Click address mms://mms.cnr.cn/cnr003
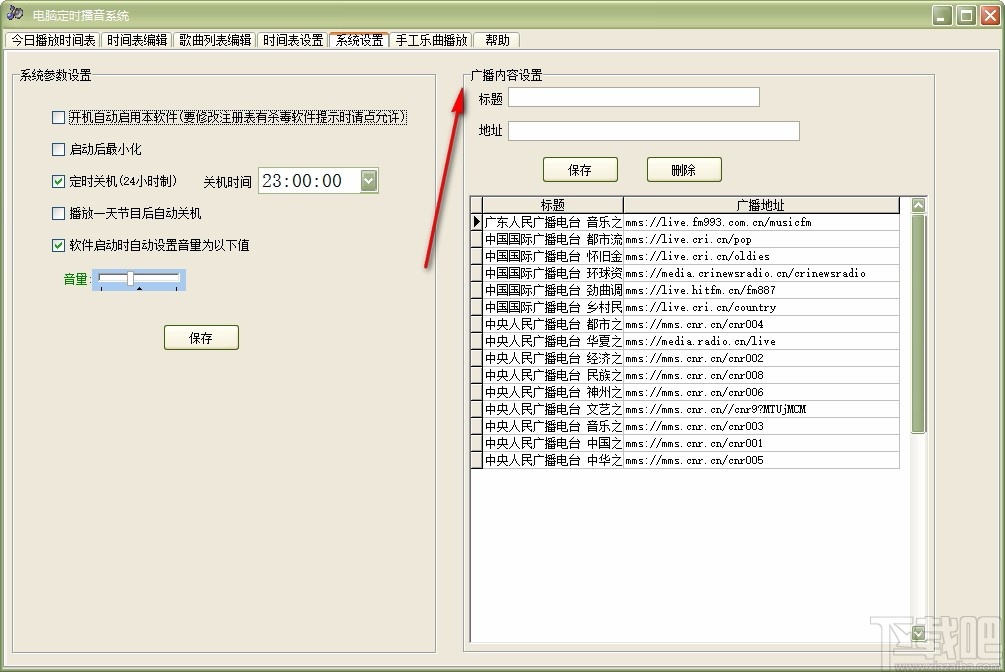Image resolution: width=1005 pixels, height=672 pixels. pyautogui.click(x=694, y=426)
